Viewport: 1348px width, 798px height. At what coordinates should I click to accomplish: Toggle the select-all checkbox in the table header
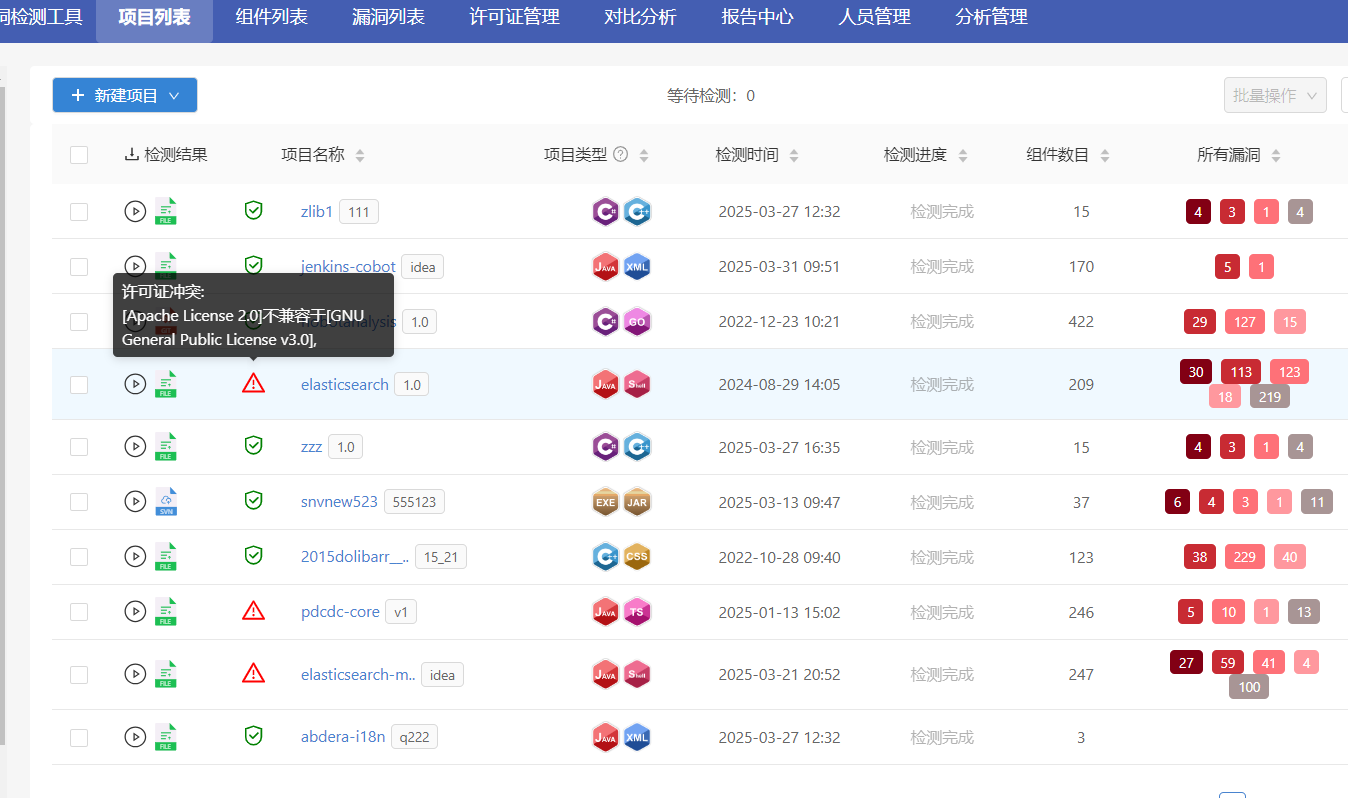[x=79, y=154]
